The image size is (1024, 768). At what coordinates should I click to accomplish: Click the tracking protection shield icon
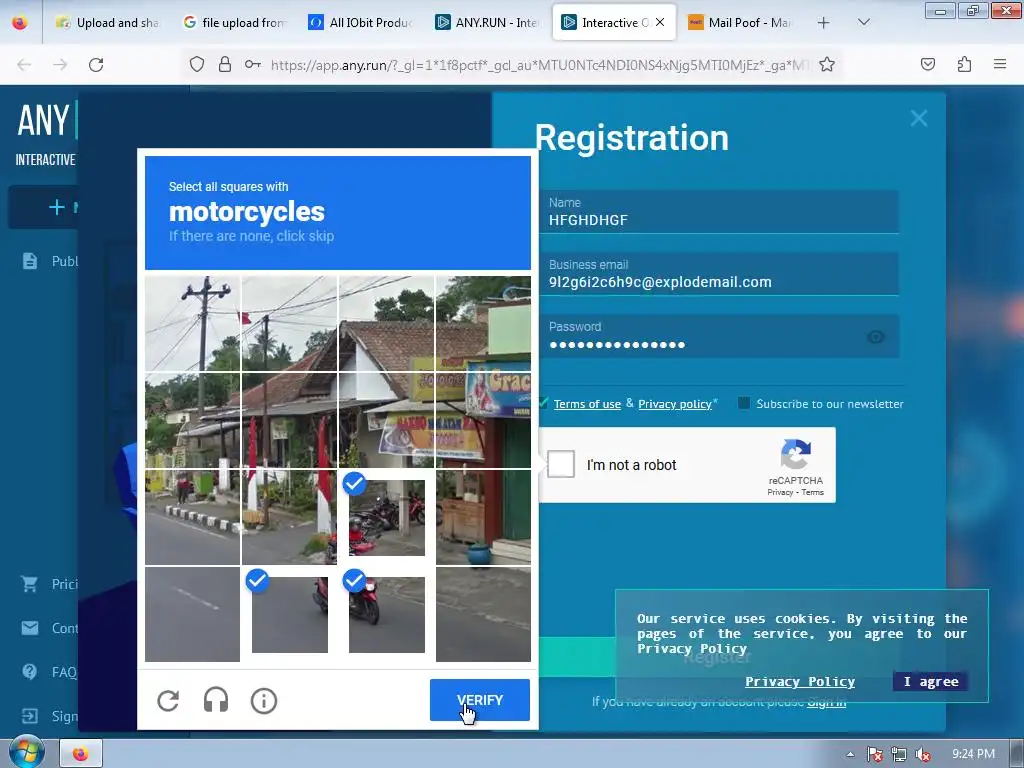(x=197, y=64)
